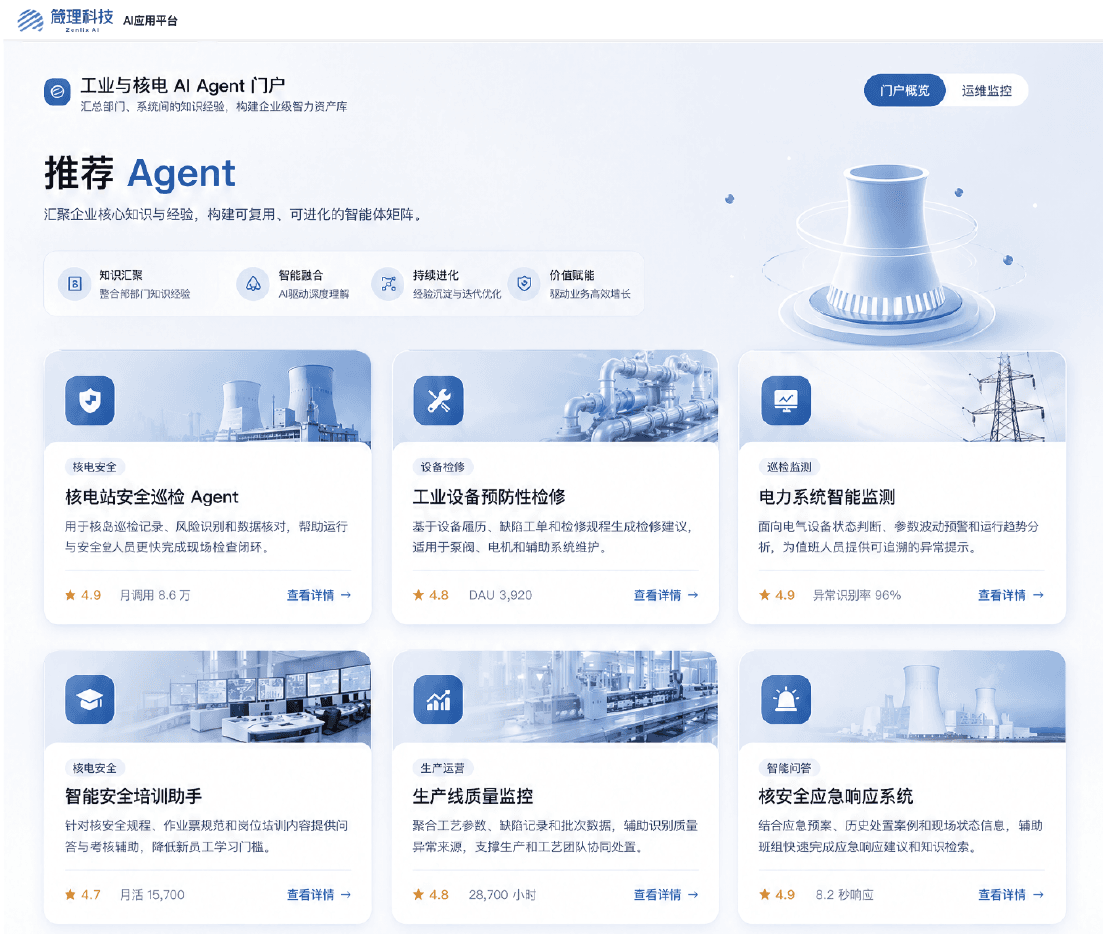This screenshot has width=1103, height=934.
Task: Click star rating 4.8 on 工业设备预防性检修 card
Action: point(431,596)
